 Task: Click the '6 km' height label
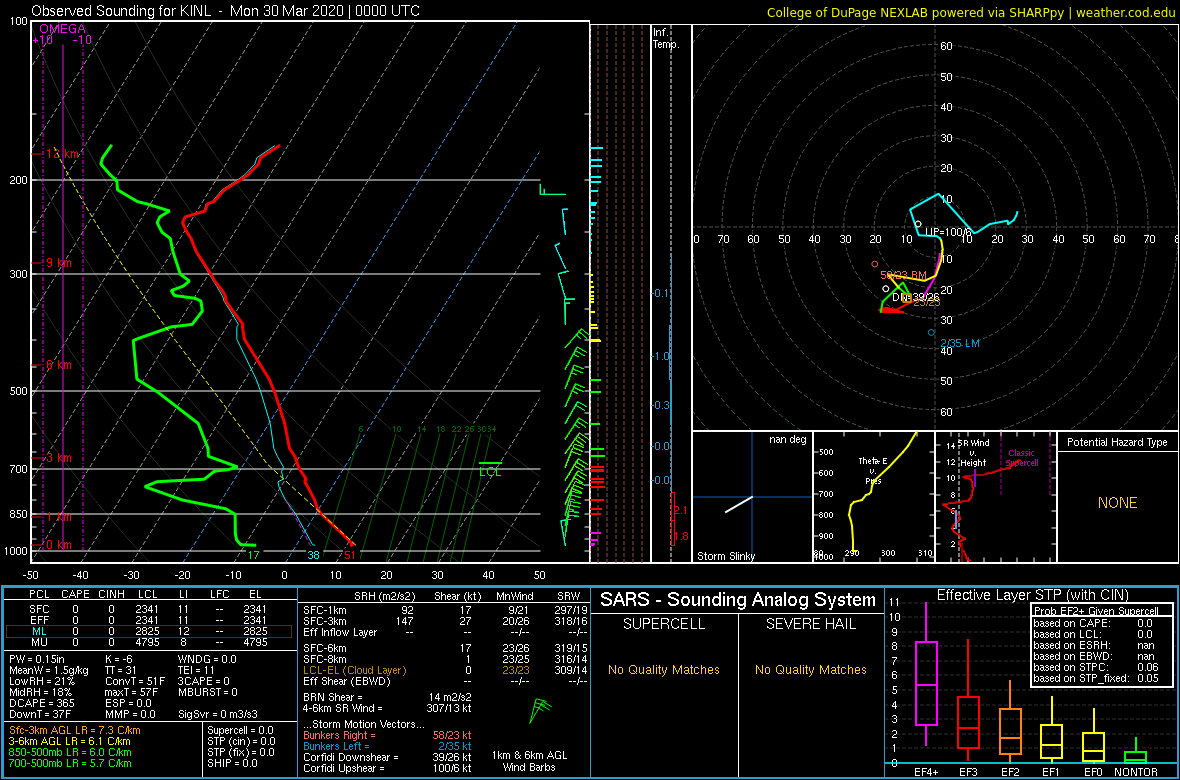pyautogui.click(x=59, y=364)
